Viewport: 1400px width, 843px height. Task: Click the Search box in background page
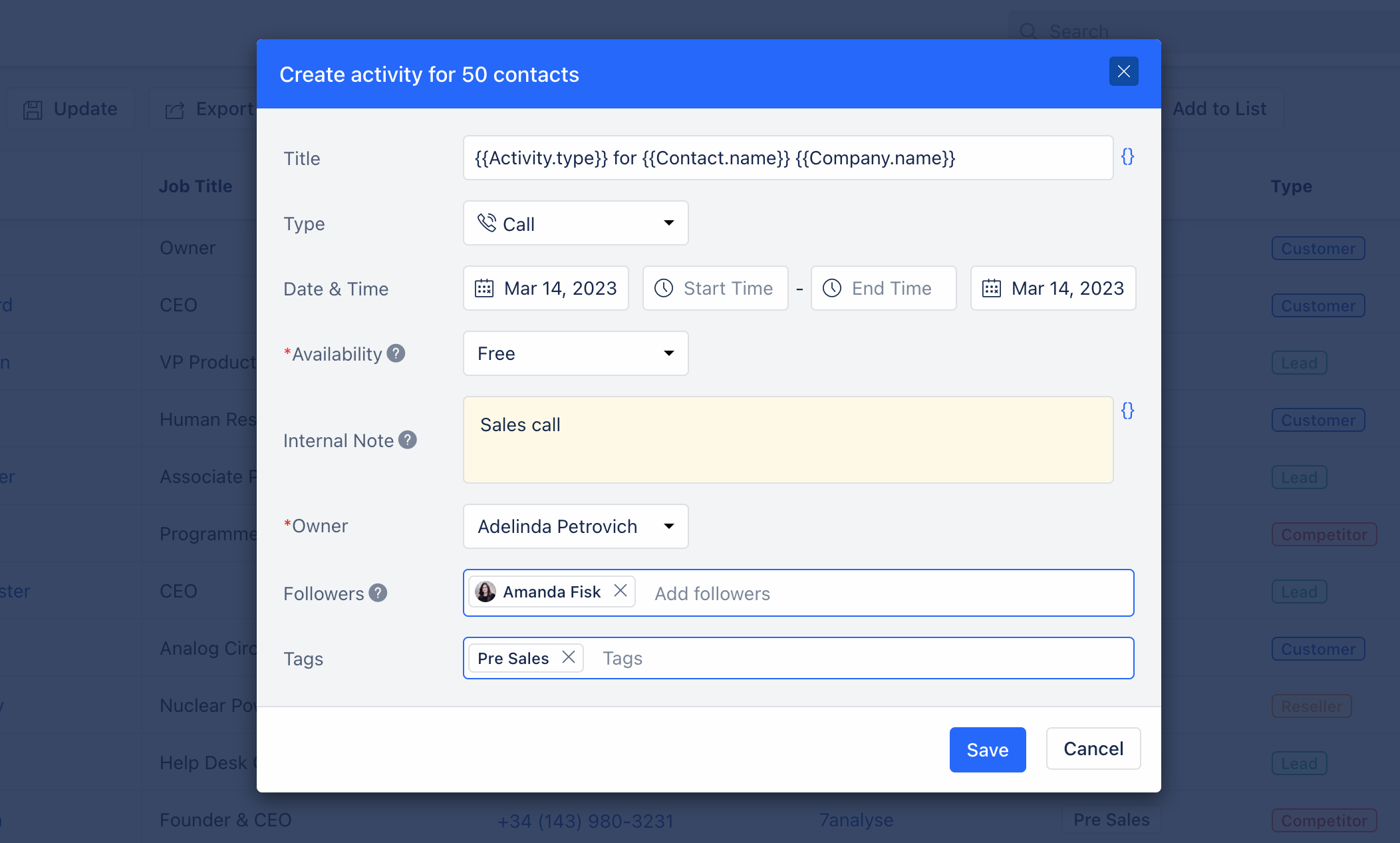(x=1204, y=31)
